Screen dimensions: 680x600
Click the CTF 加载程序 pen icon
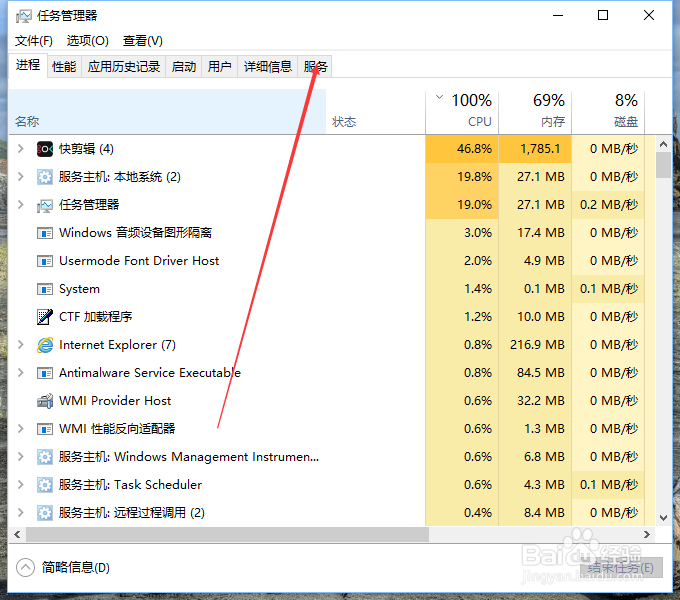tap(45, 317)
